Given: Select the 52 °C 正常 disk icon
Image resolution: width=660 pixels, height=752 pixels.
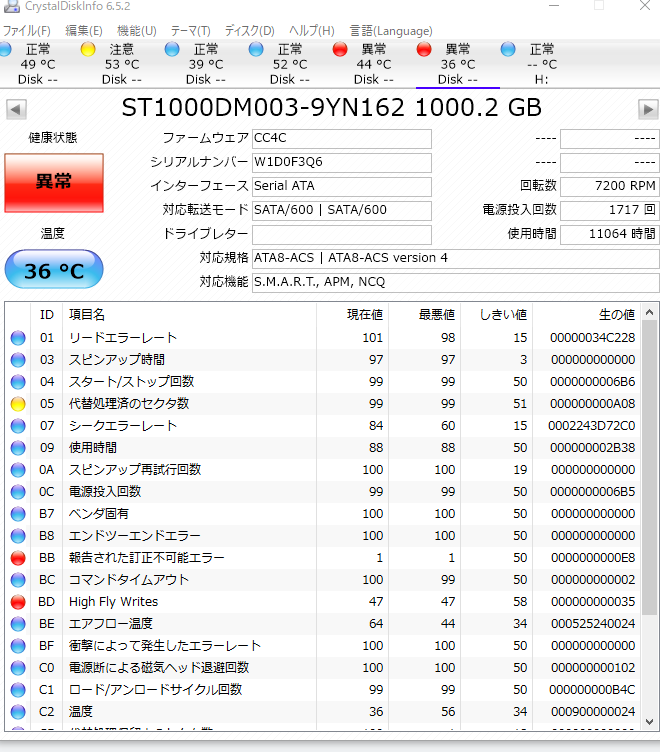Looking at the screenshot, I should point(256,49).
